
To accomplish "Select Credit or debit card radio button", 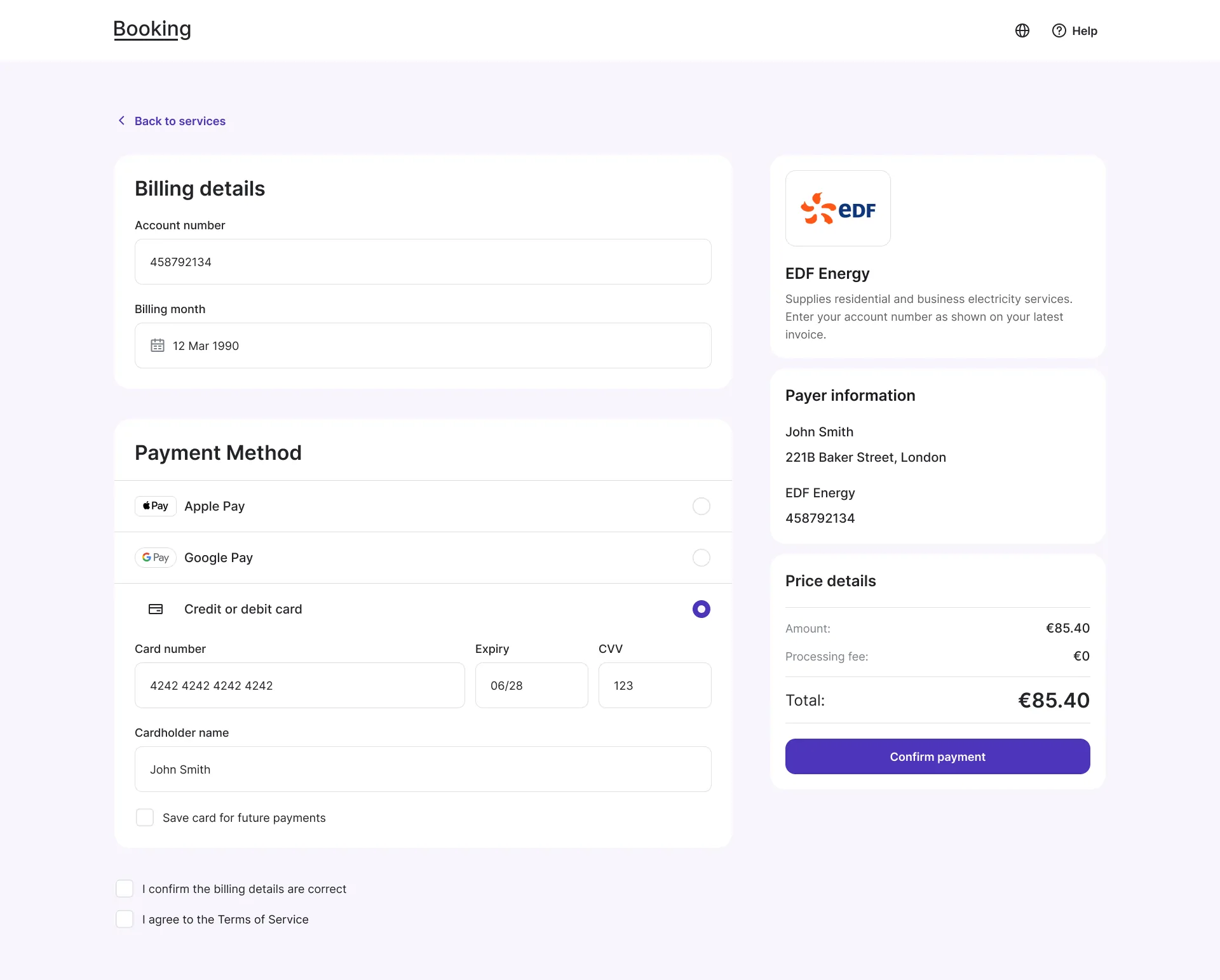I will pos(701,609).
